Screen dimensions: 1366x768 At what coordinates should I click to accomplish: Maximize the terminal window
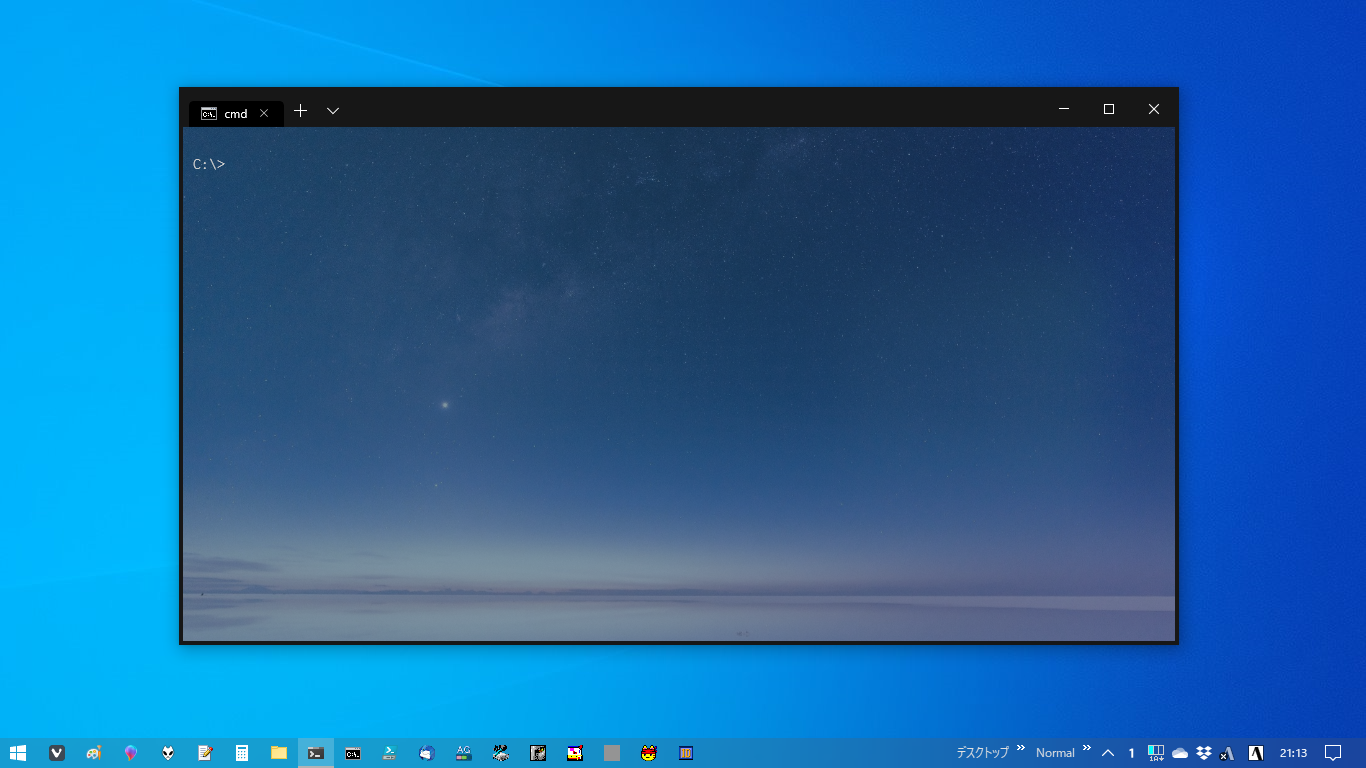(x=1109, y=109)
